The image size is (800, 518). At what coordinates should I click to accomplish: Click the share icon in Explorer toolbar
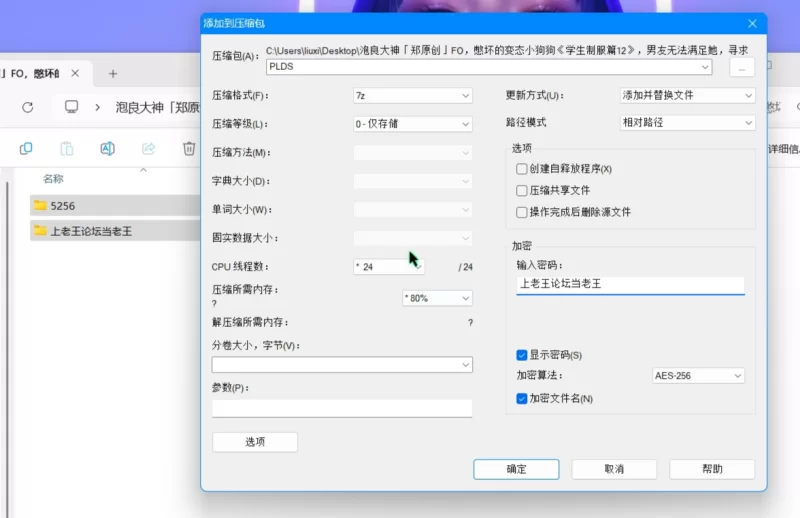click(x=148, y=149)
